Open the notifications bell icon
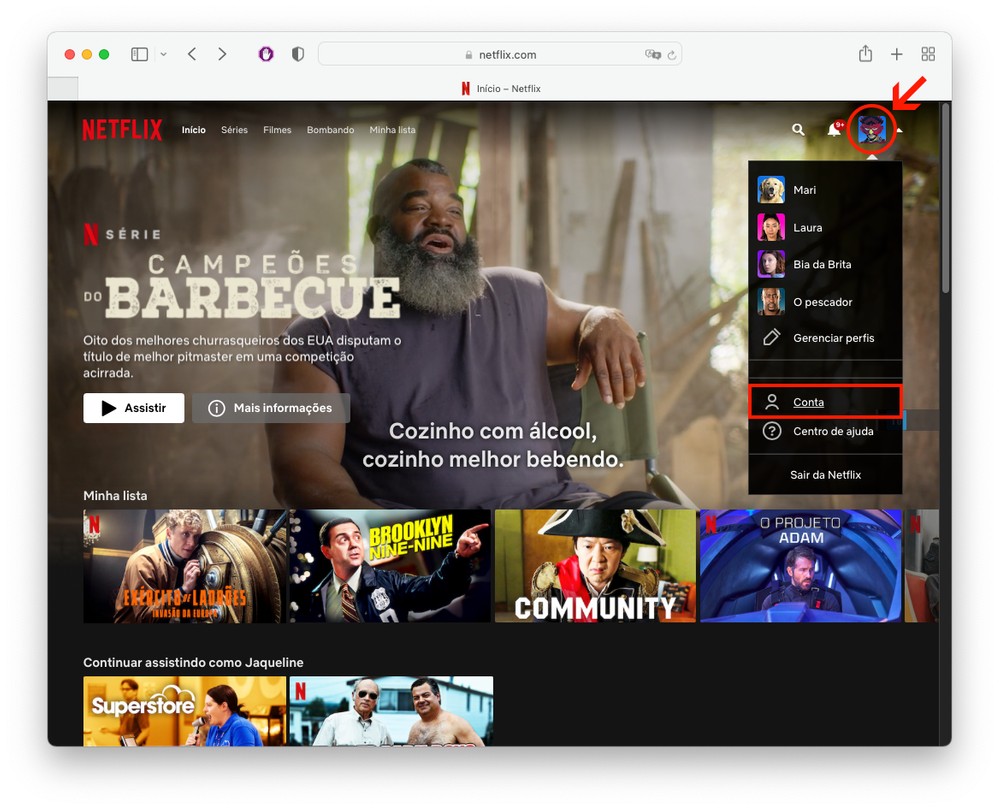The height and width of the screenshot is (810, 1000). [x=833, y=130]
